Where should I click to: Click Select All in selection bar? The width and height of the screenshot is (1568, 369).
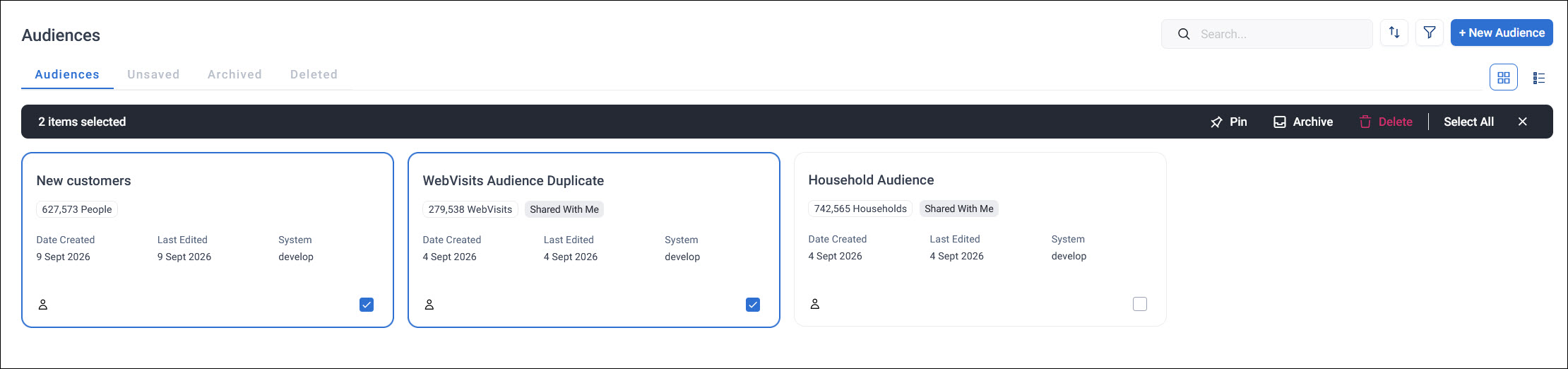pyautogui.click(x=1468, y=122)
